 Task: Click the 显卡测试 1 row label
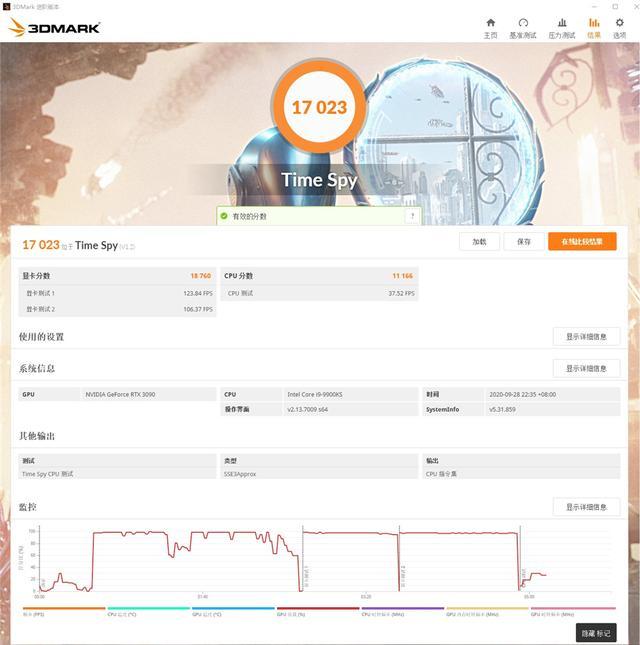click(40, 293)
